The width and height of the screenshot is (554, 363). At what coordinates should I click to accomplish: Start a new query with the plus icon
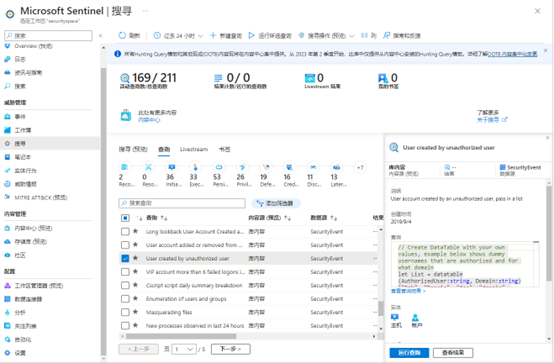coord(213,35)
